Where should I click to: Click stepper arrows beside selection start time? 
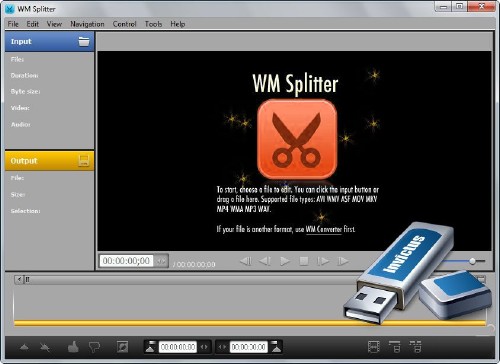(204, 347)
